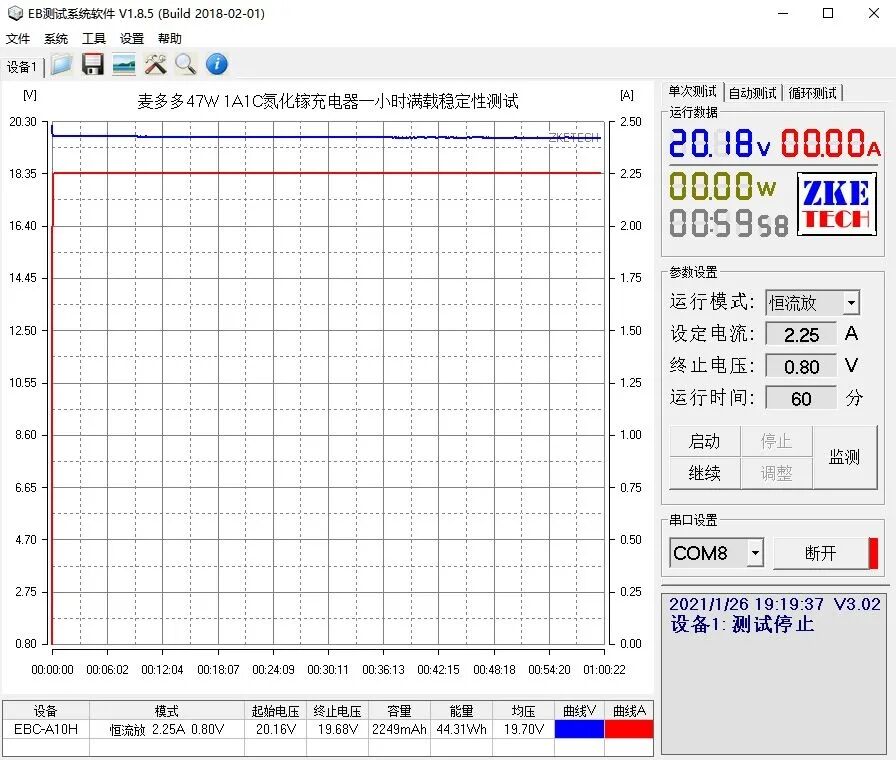The width and height of the screenshot is (896, 760).
Task: Open the 设置 menu
Action: pos(131,38)
